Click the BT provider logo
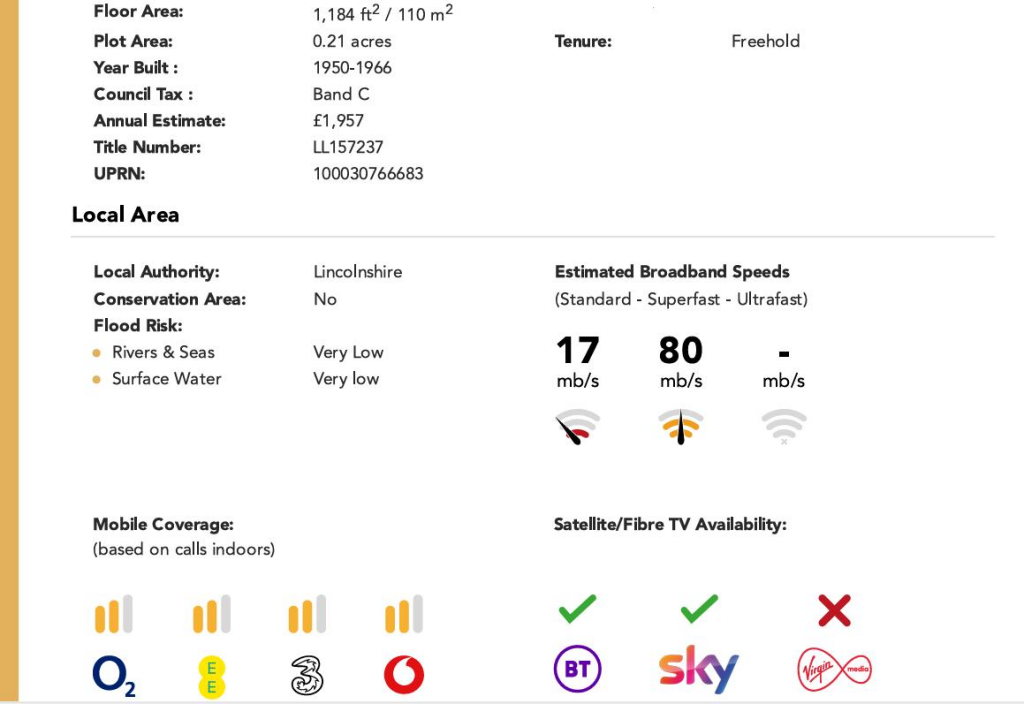This screenshot has width=1024, height=704. [x=577, y=670]
